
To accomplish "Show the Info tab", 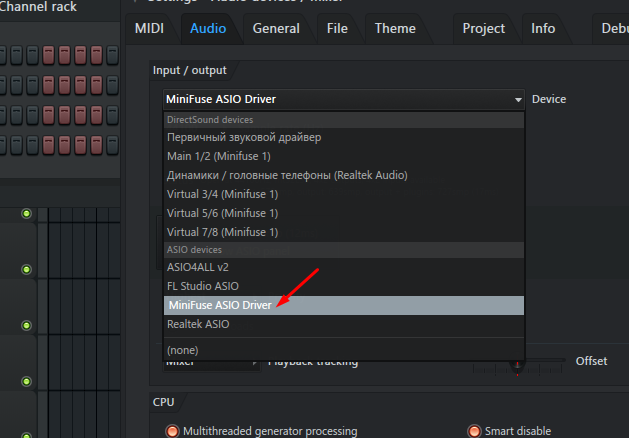I will click(x=543, y=28).
